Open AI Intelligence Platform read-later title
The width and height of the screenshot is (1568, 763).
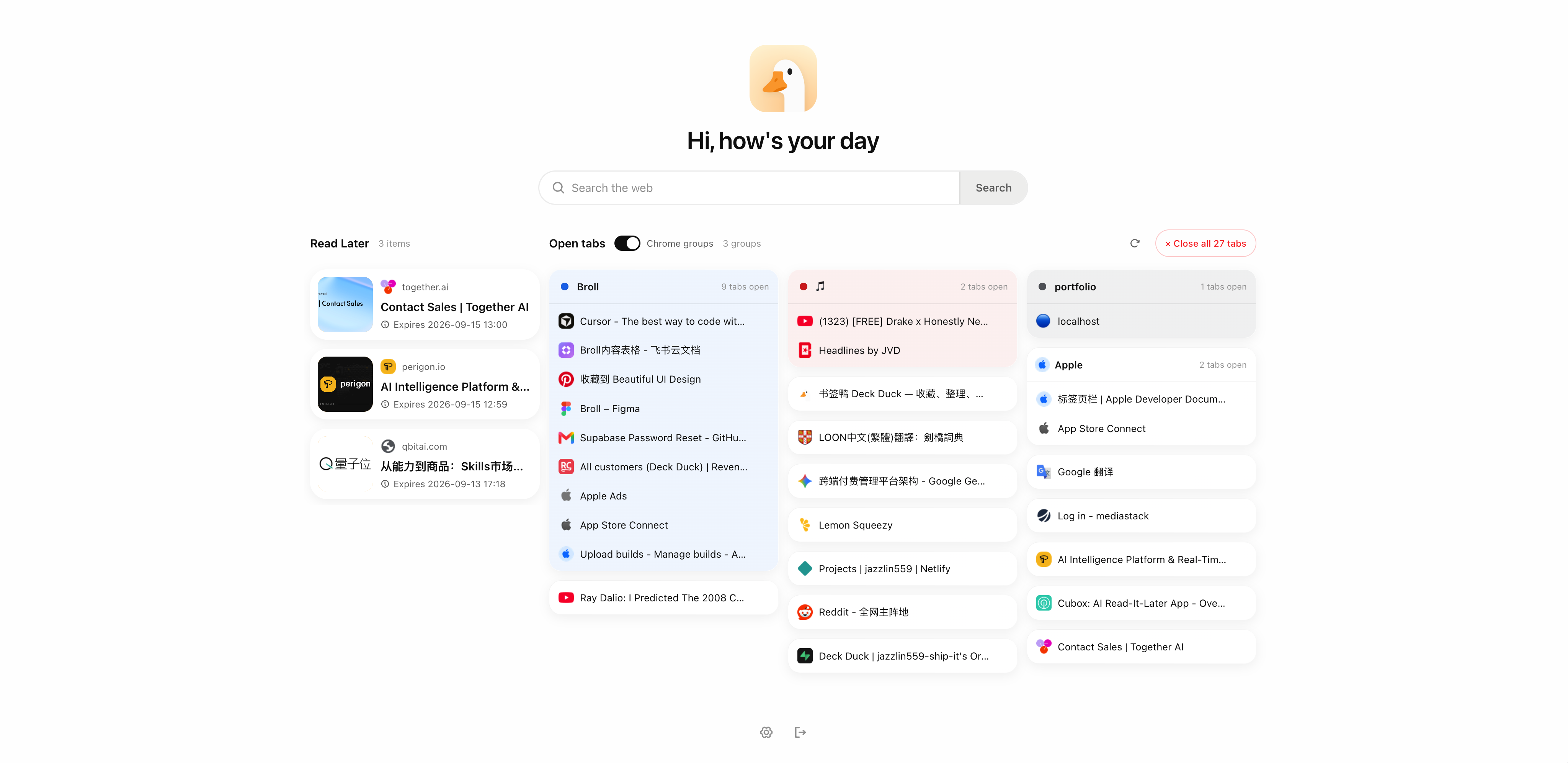tap(455, 387)
